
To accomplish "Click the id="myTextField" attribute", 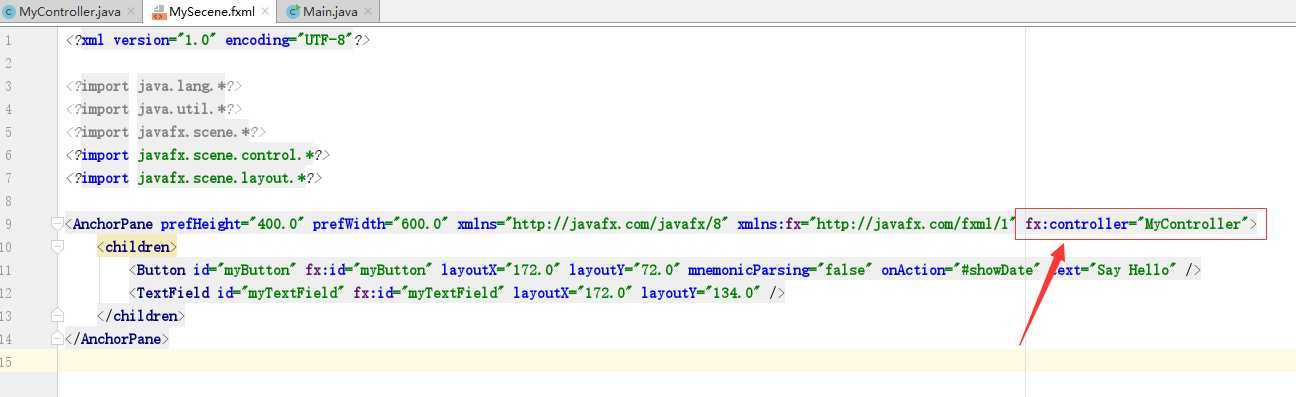I will tap(280, 293).
